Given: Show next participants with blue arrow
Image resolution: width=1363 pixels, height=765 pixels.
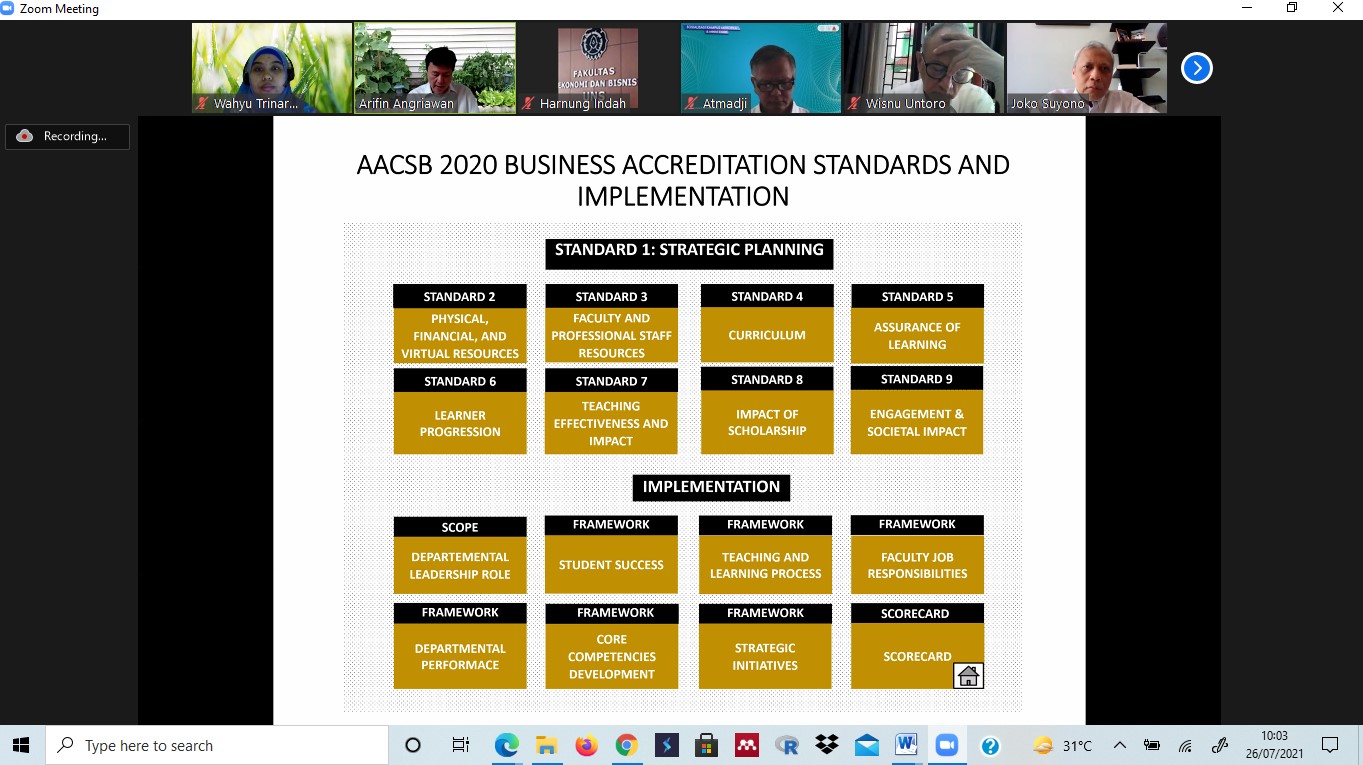Looking at the screenshot, I should (1196, 68).
